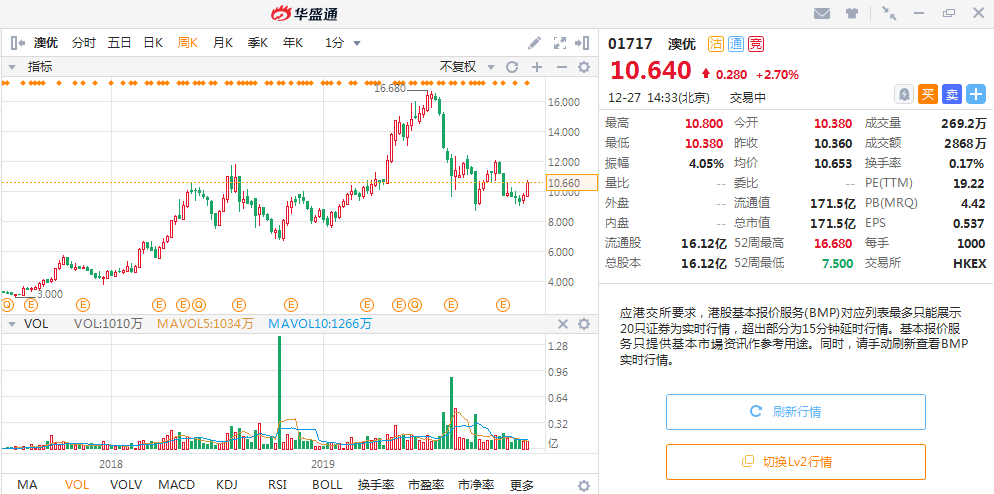Toggle fullscreen chart view
994x494 pixels.
tap(560, 43)
